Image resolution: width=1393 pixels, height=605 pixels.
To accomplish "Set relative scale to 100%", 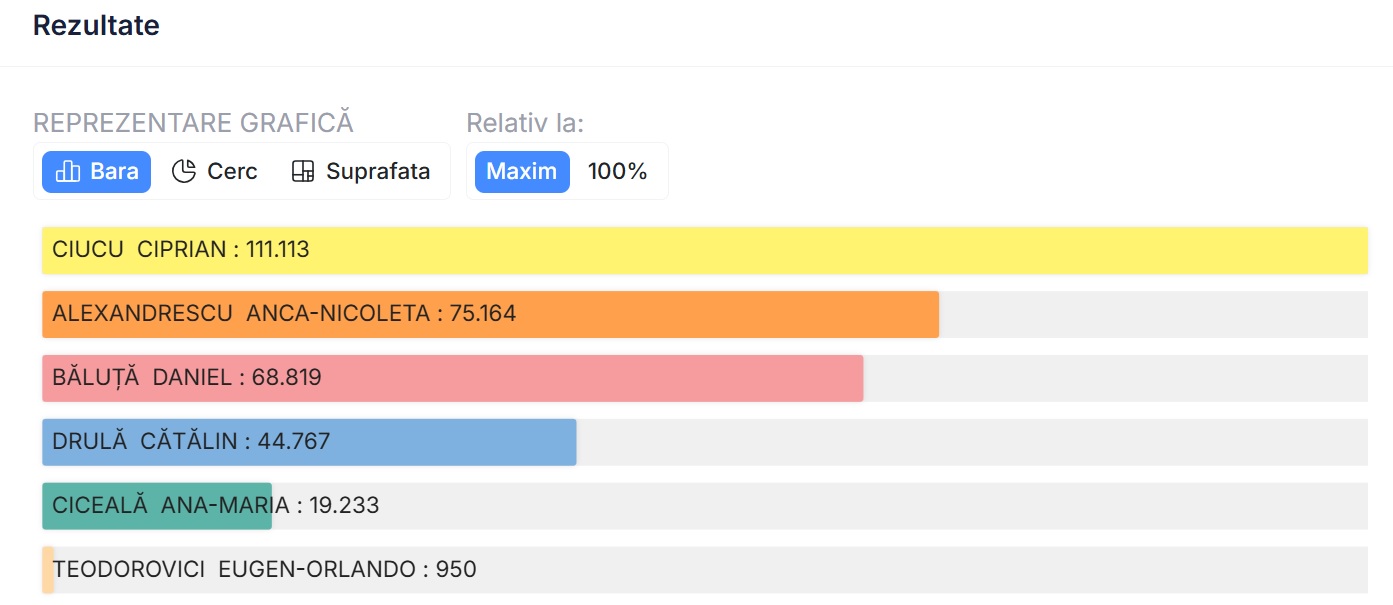I will coord(618,172).
